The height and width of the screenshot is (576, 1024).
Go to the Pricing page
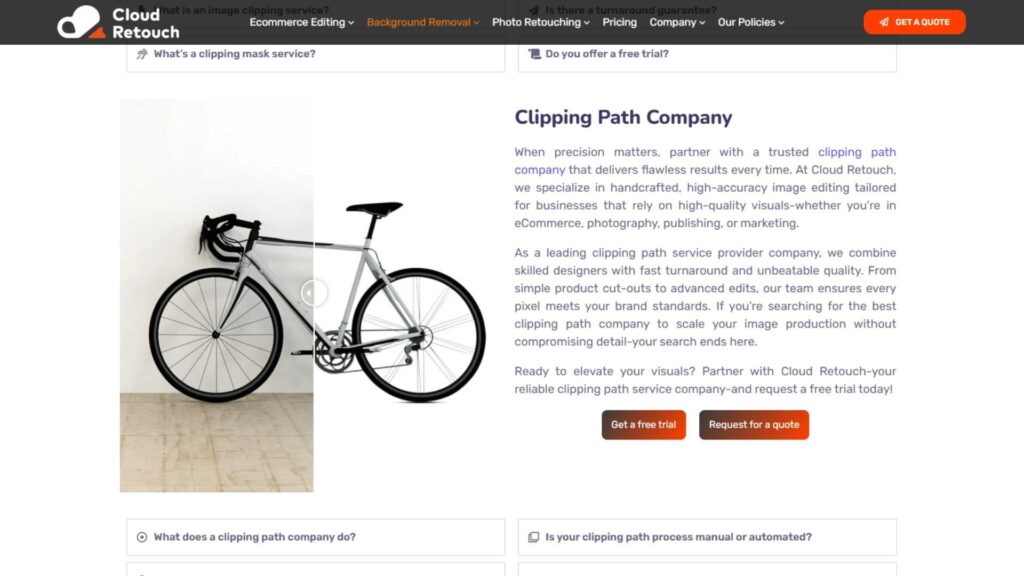pos(619,22)
